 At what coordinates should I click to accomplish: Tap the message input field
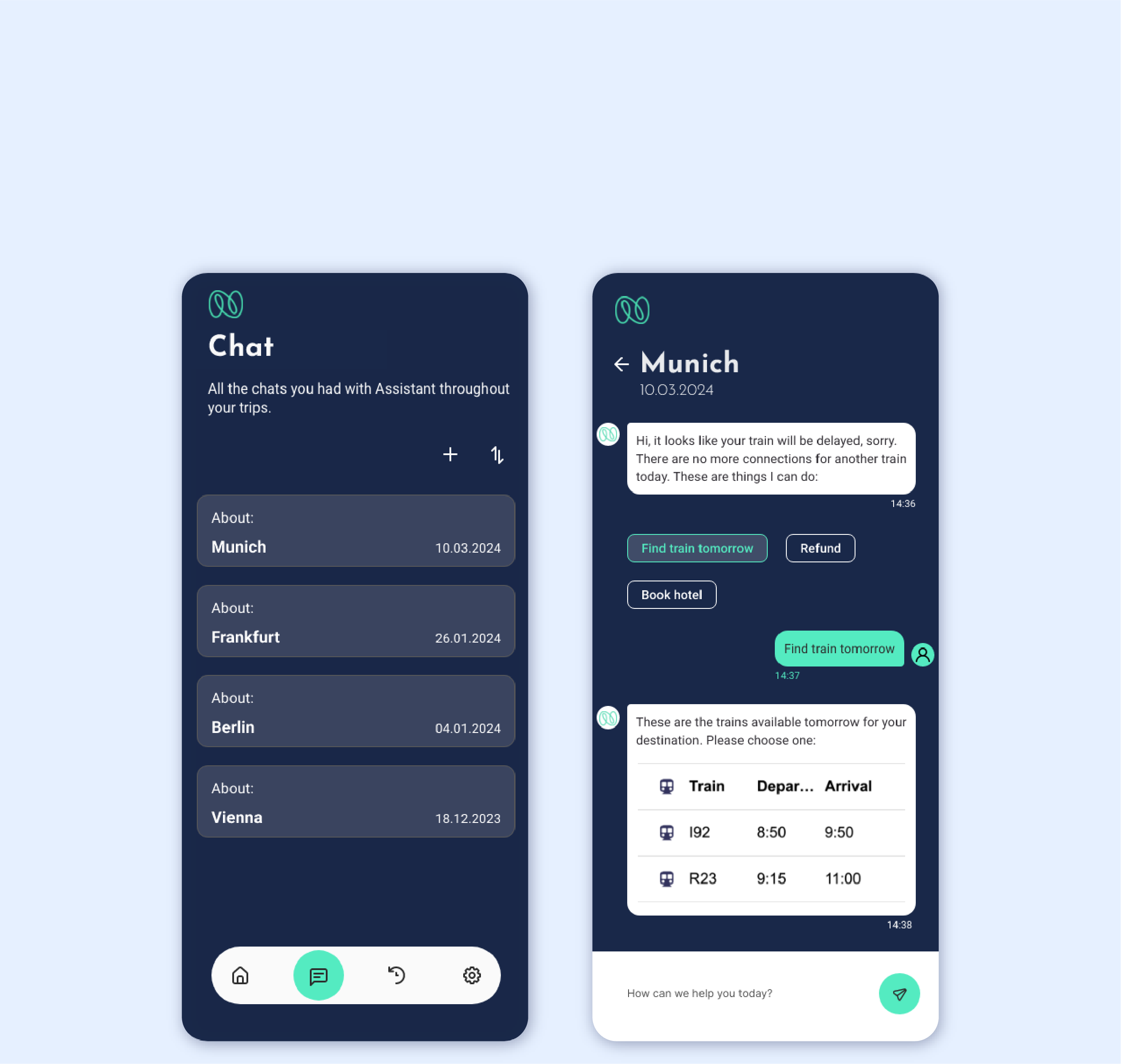(740, 994)
